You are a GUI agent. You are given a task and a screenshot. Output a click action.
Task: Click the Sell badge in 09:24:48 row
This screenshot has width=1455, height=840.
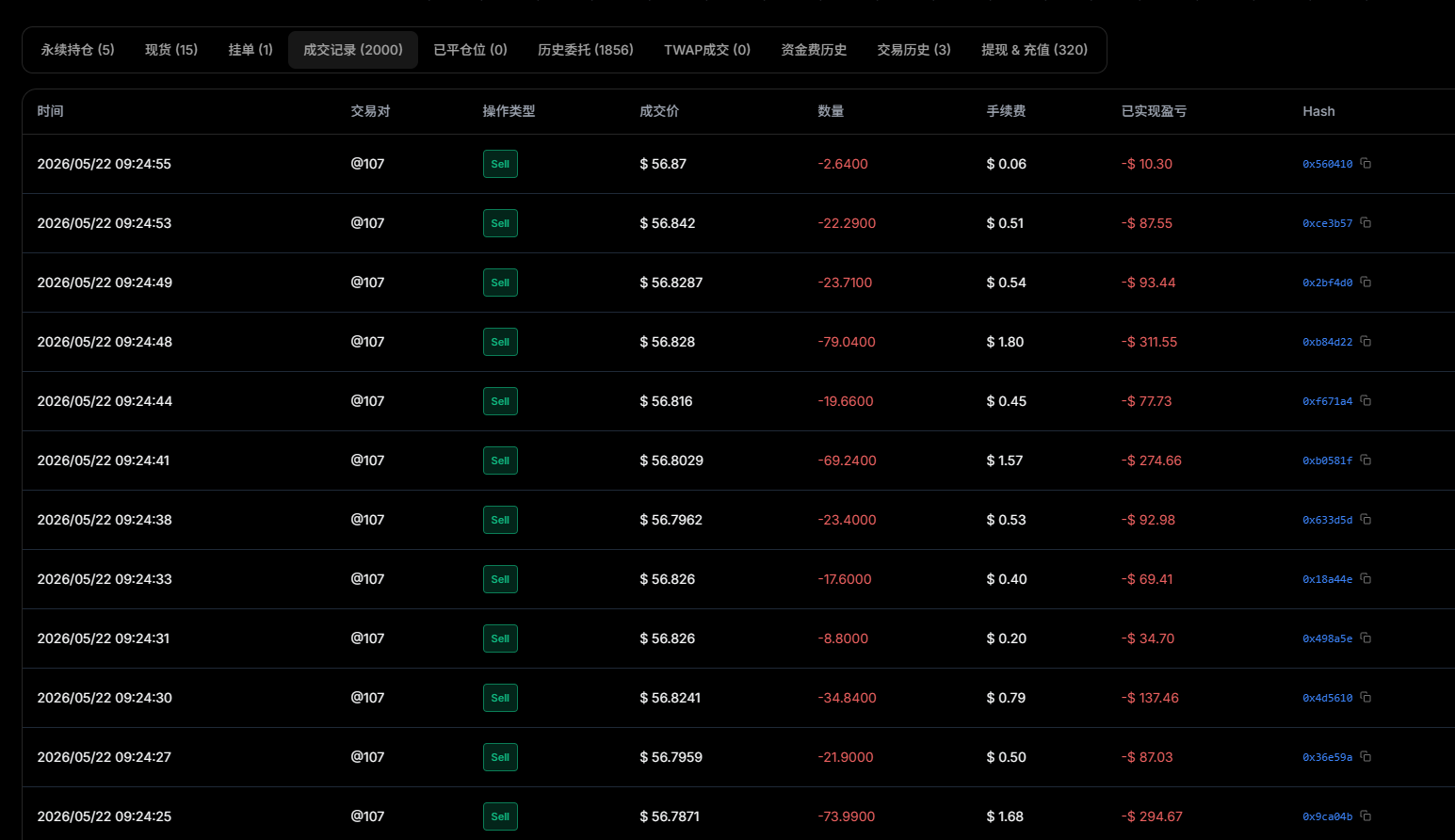pos(500,342)
